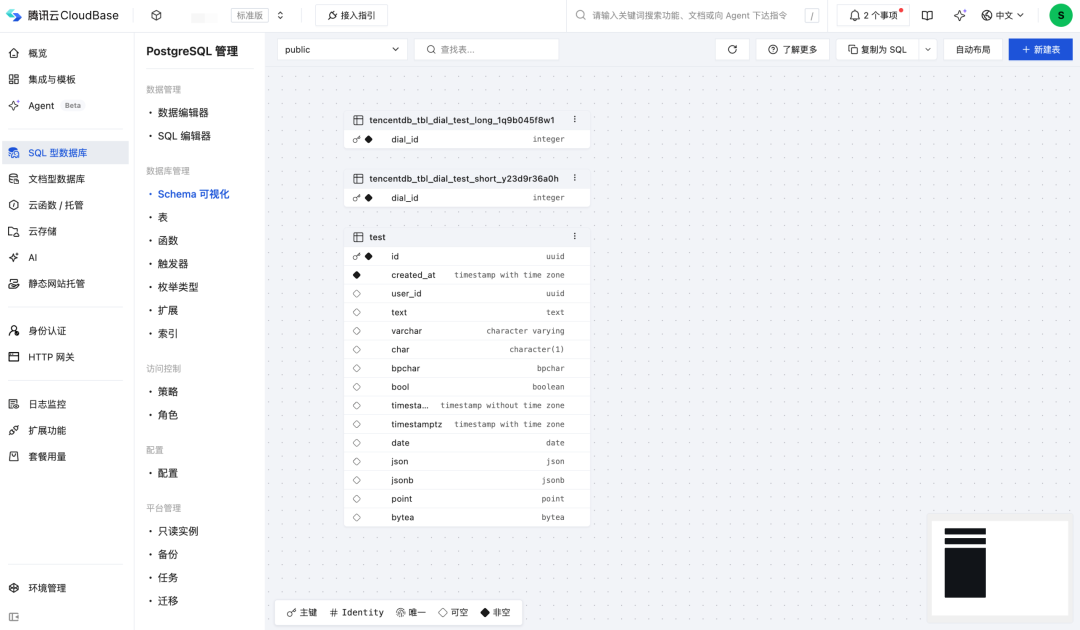Open 静态网站托管 in the sidebar
1080x630 pixels.
[x=65, y=284]
